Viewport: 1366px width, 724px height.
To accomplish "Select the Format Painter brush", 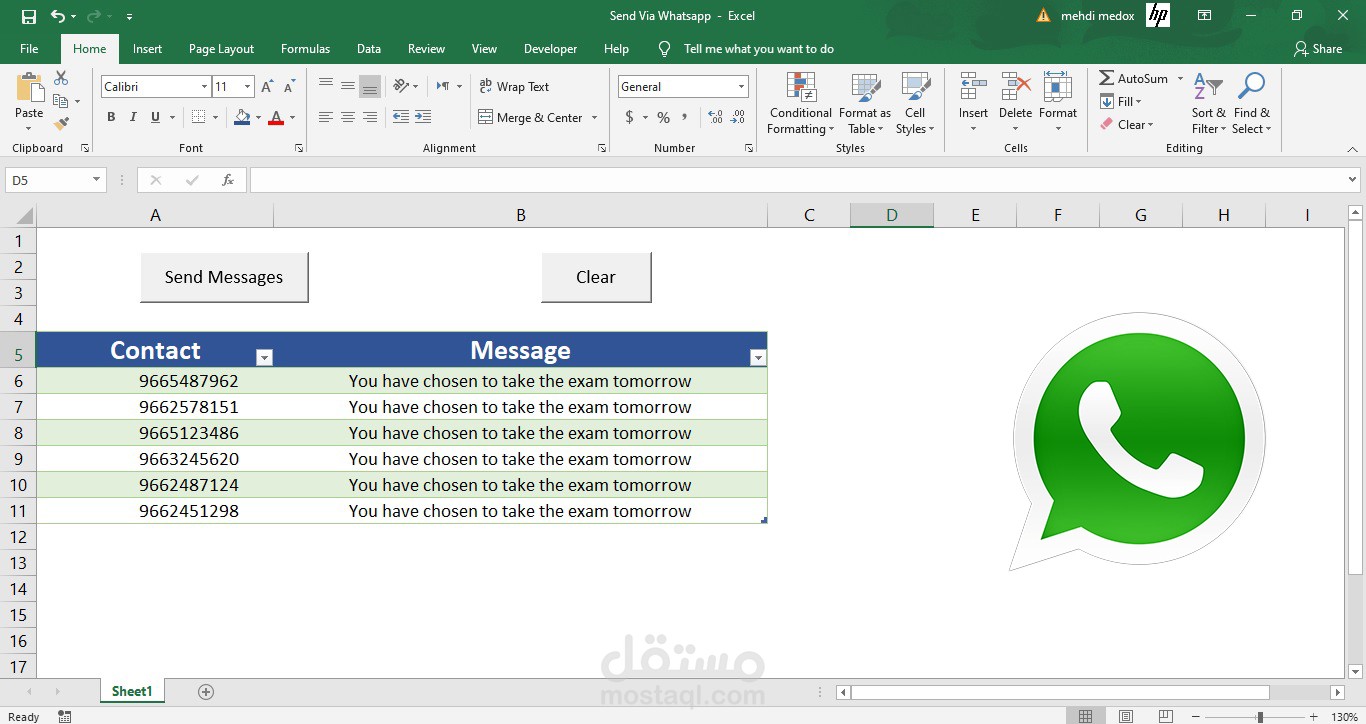I will tap(61, 124).
